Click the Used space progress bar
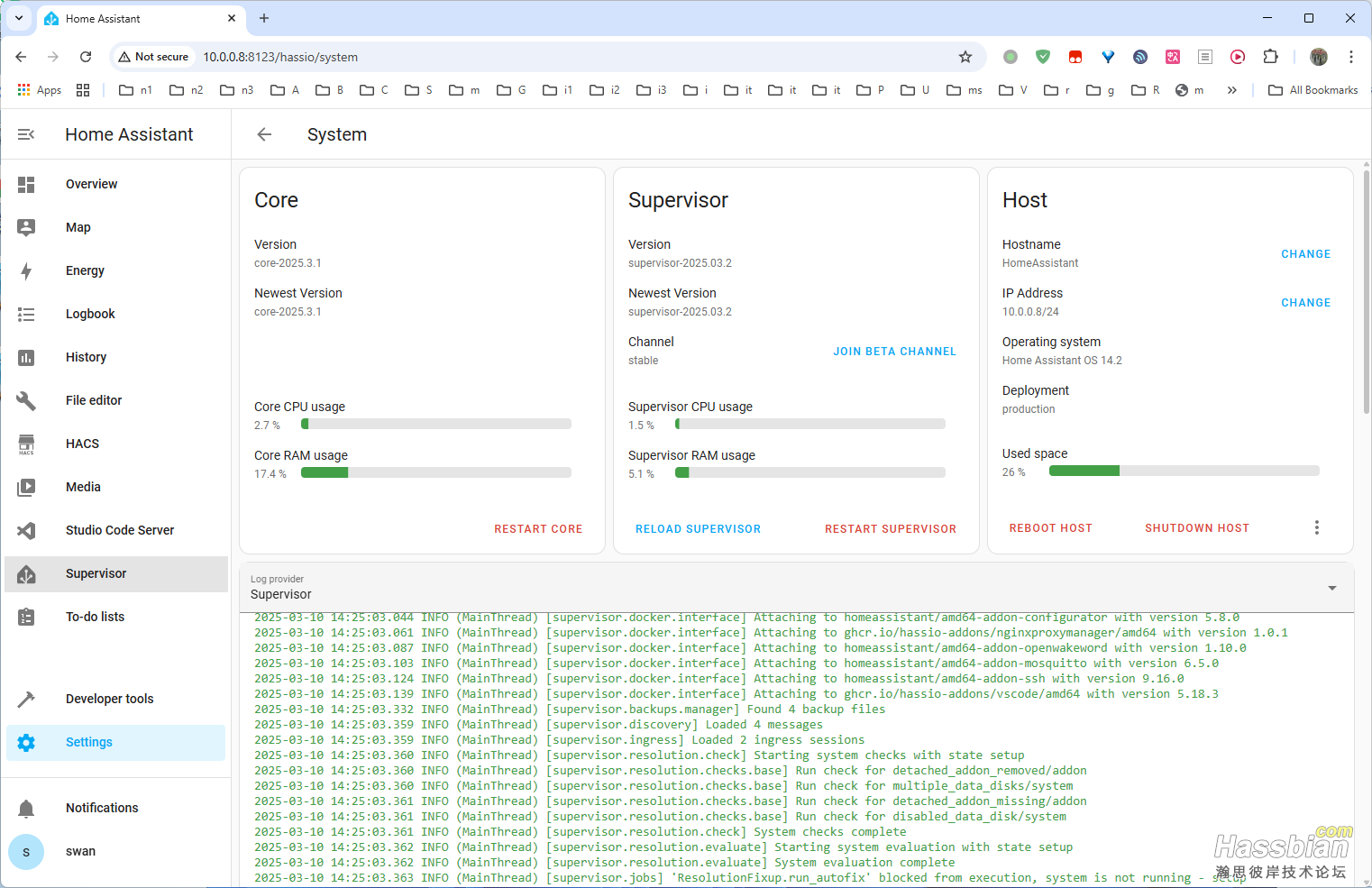The height and width of the screenshot is (888, 1372). coord(1184,471)
